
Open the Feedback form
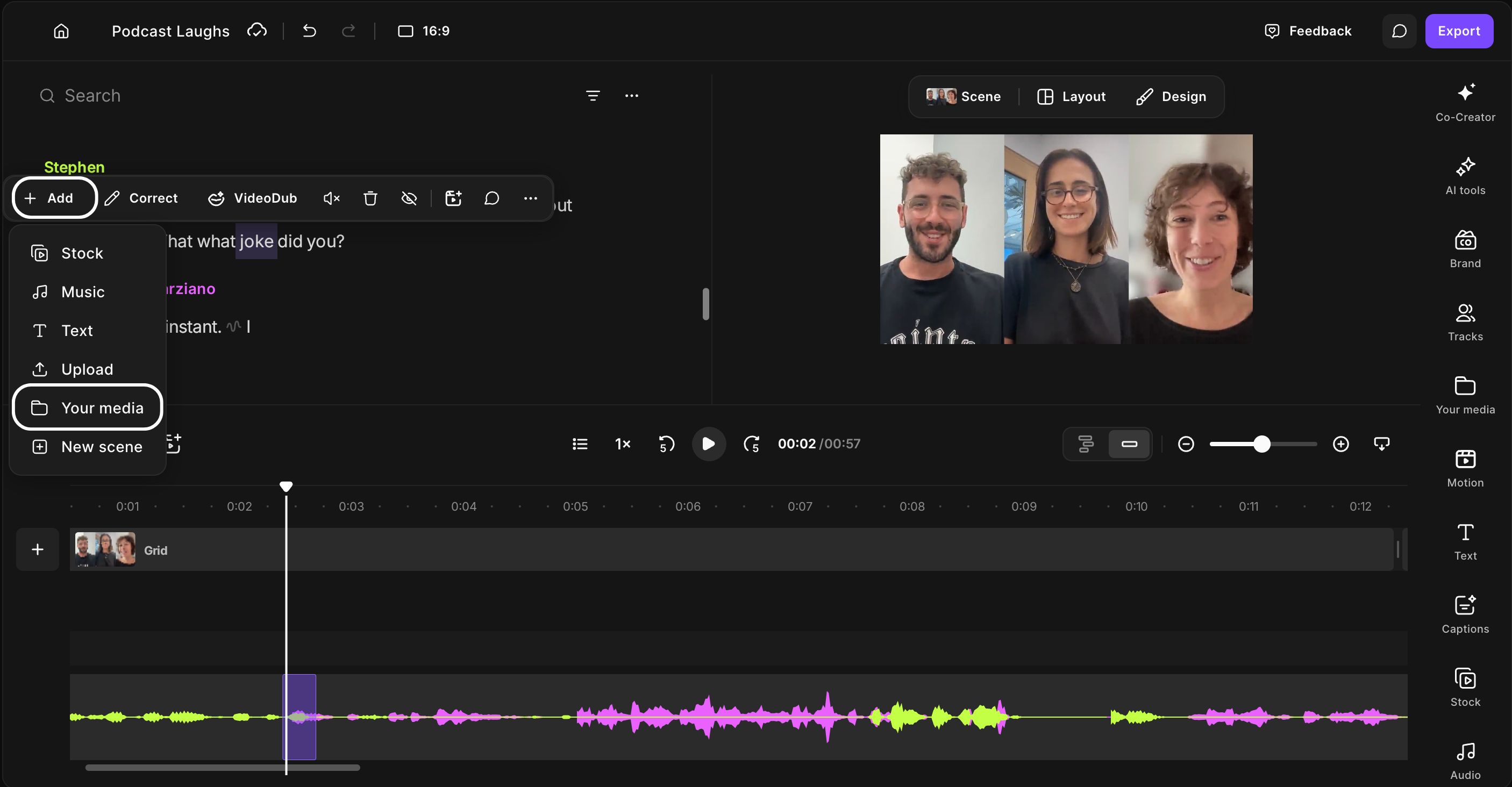[x=1308, y=31]
